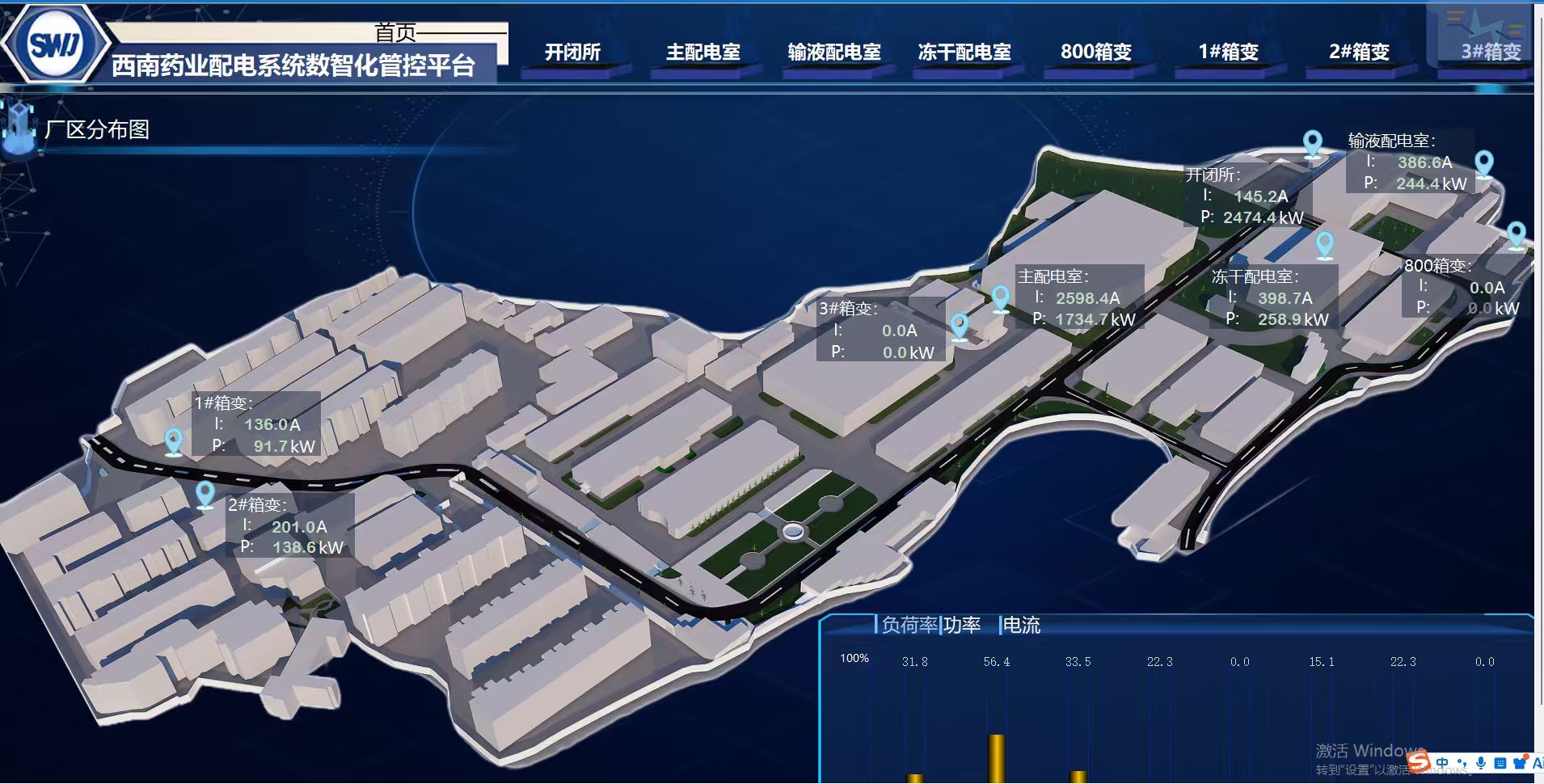Click the Sogou voice input microphone
Screen dimensions: 1544x784
1481,763
